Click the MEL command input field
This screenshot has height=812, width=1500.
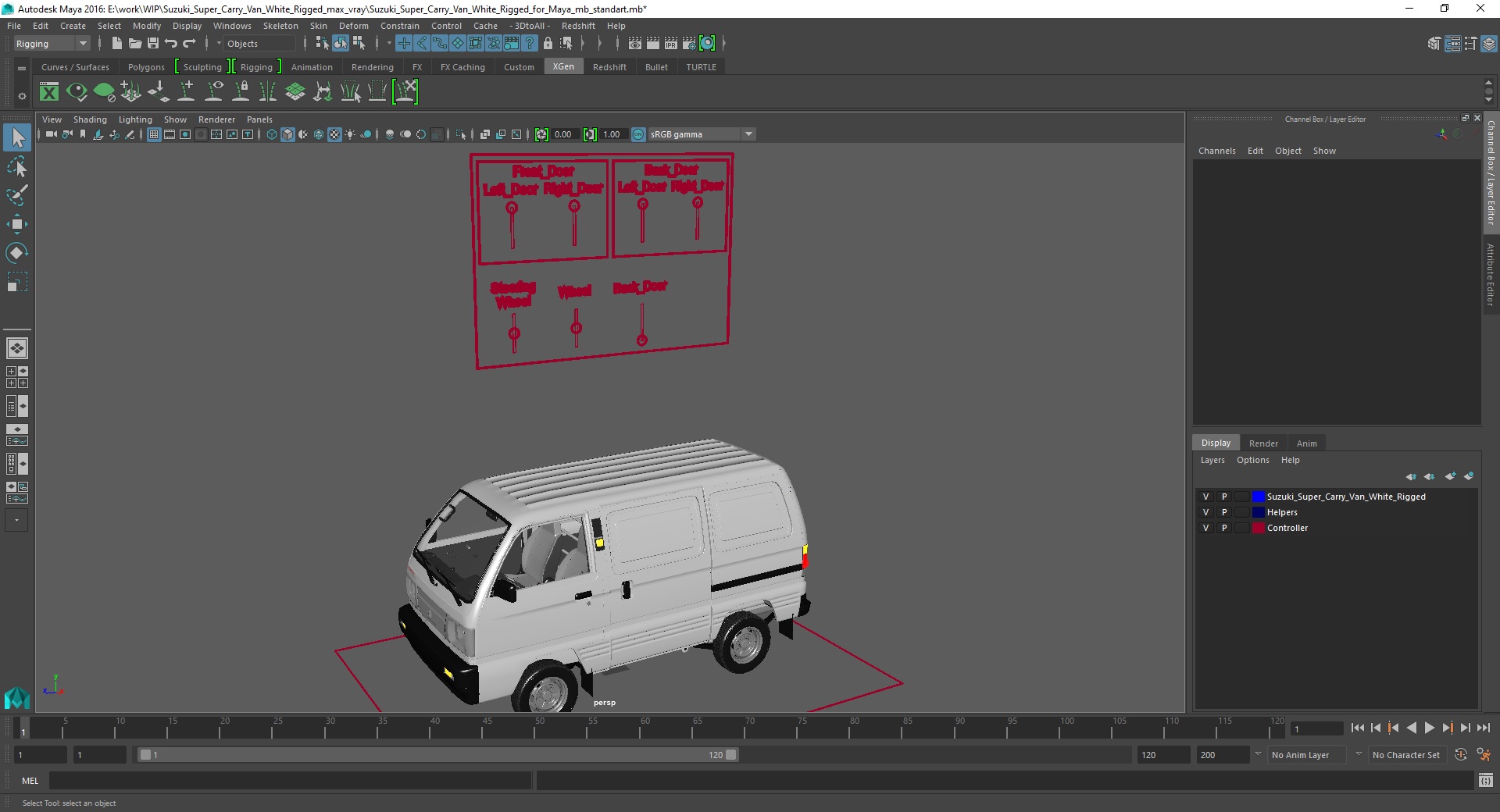290,780
